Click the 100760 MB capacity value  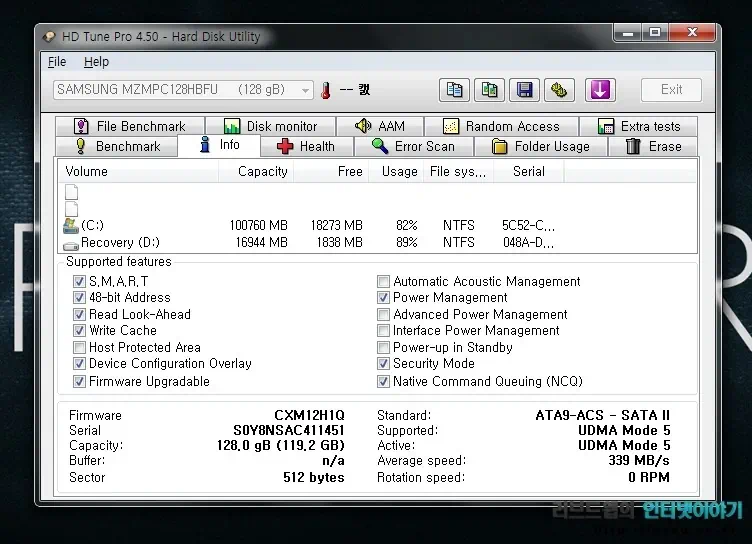(258, 225)
